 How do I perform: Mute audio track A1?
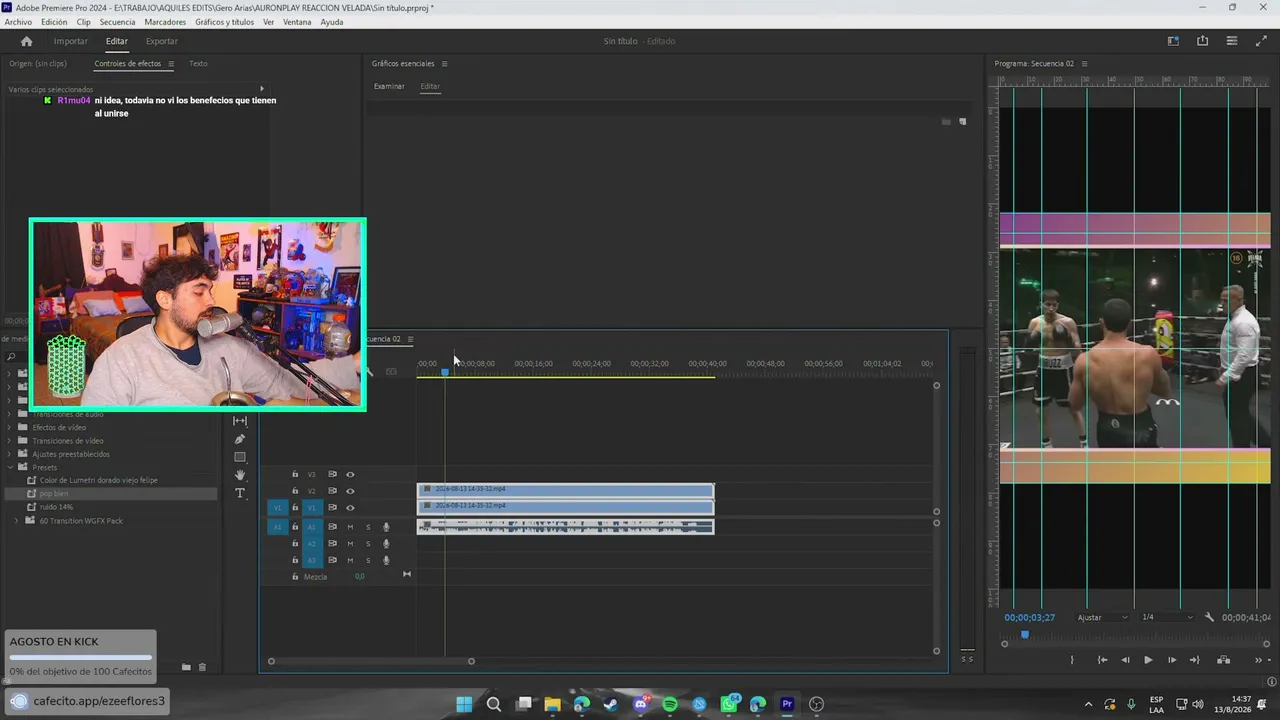coord(350,527)
